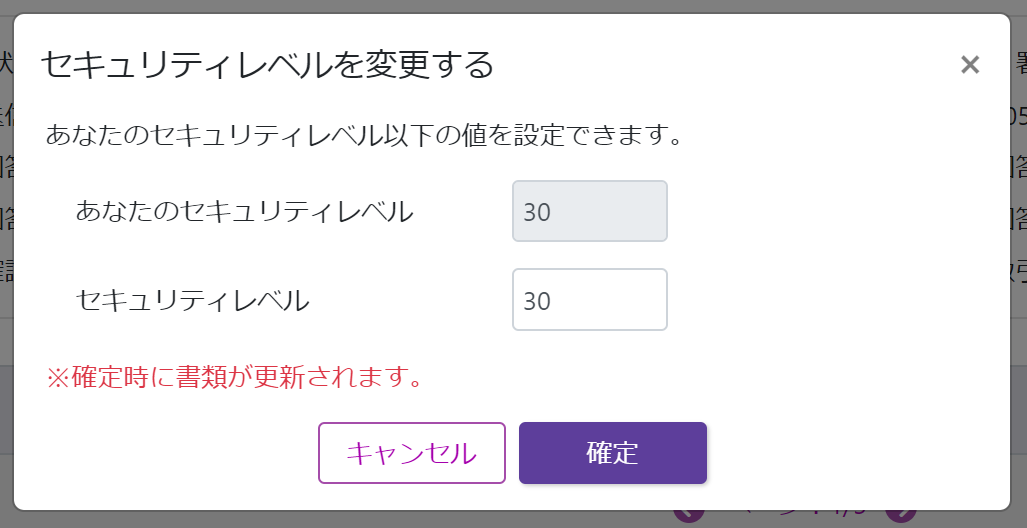
Task: Click the description text about settable values
Action: pos(364,135)
